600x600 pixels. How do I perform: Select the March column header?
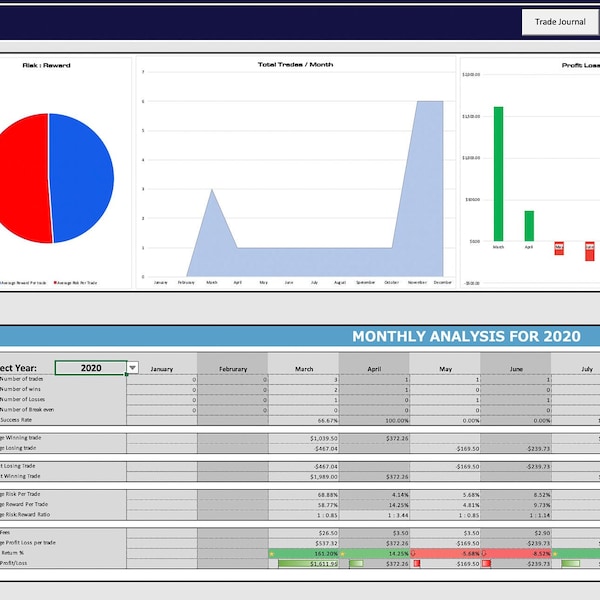click(304, 369)
